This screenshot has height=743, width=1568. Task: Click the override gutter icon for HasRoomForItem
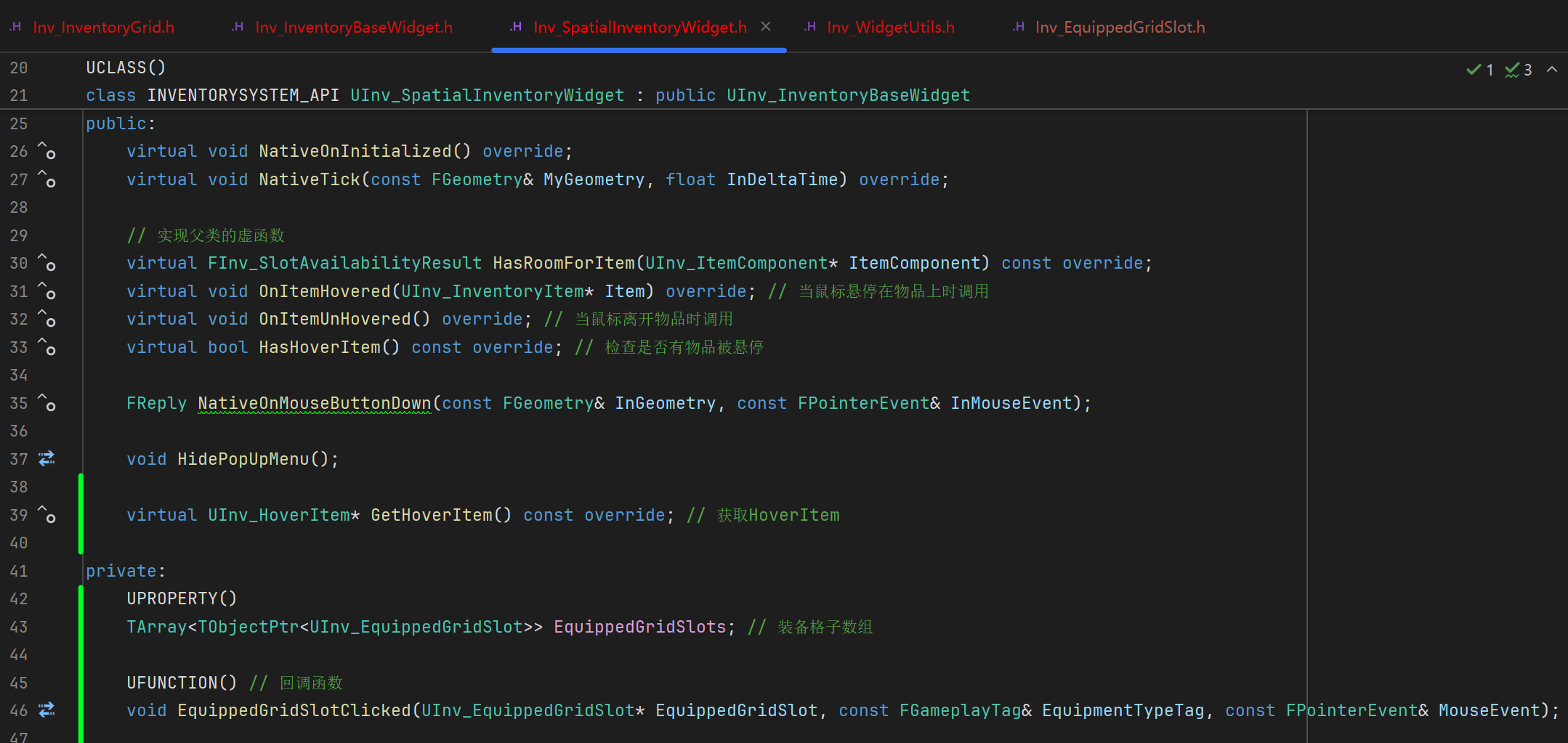pyautogui.click(x=47, y=263)
